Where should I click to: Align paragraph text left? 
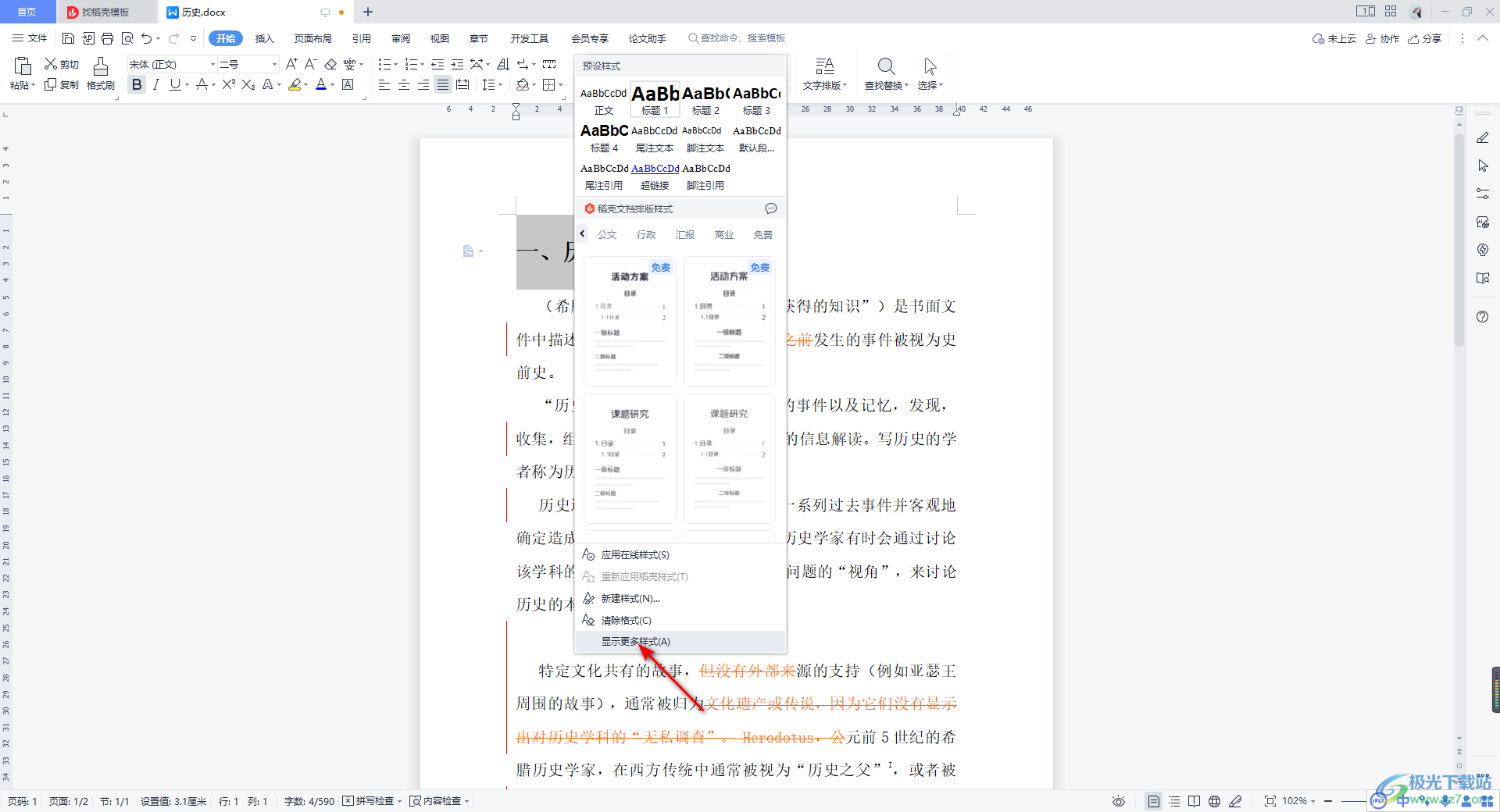(x=384, y=84)
